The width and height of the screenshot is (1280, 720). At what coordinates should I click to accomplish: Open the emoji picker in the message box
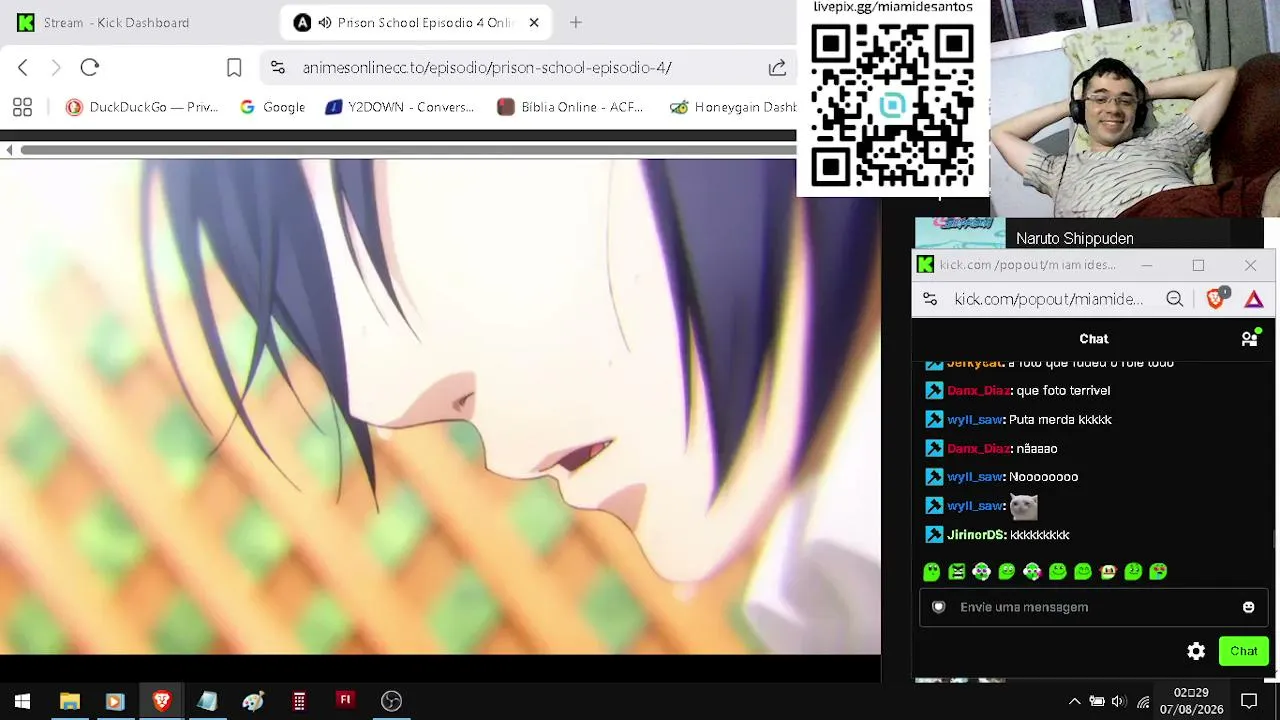pyautogui.click(x=1248, y=607)
